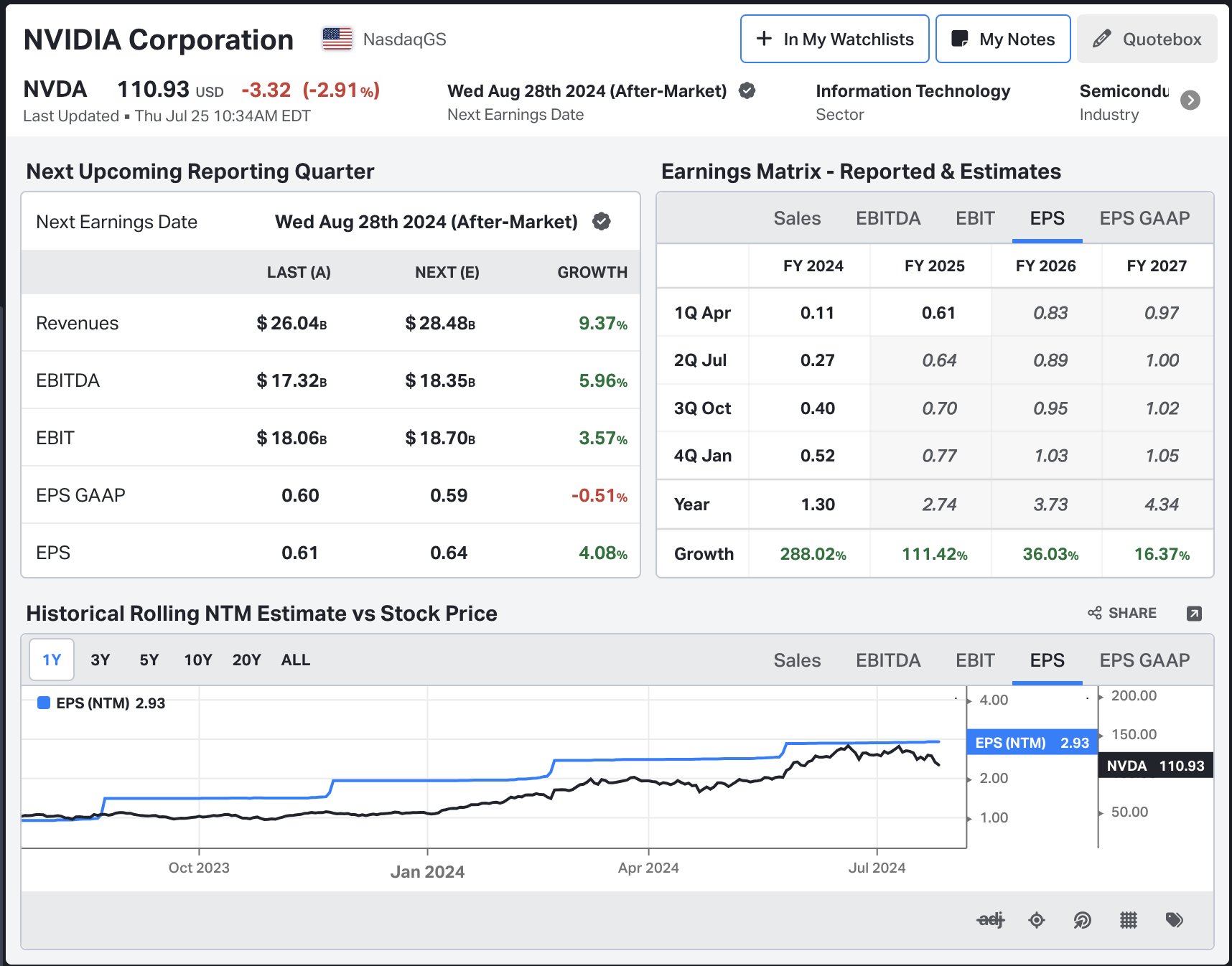Click the Information Technology sector link
The image size is (1232, 966).
913,91
